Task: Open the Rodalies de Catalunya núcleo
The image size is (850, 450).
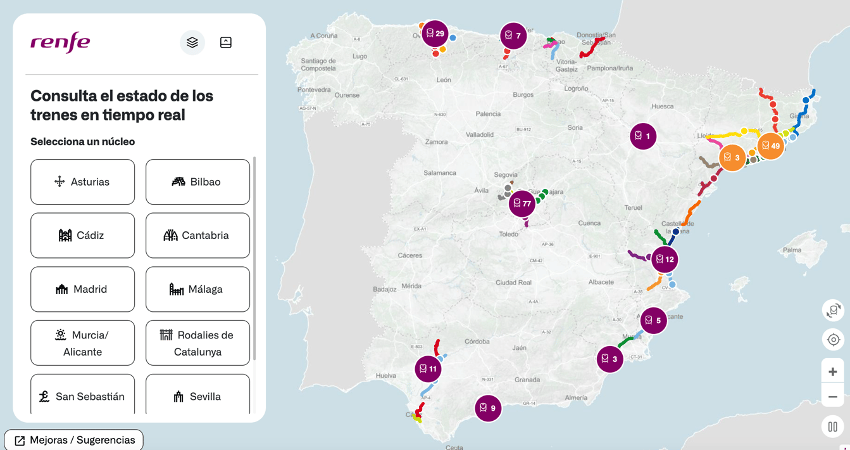Action: (x=197, y=343)
